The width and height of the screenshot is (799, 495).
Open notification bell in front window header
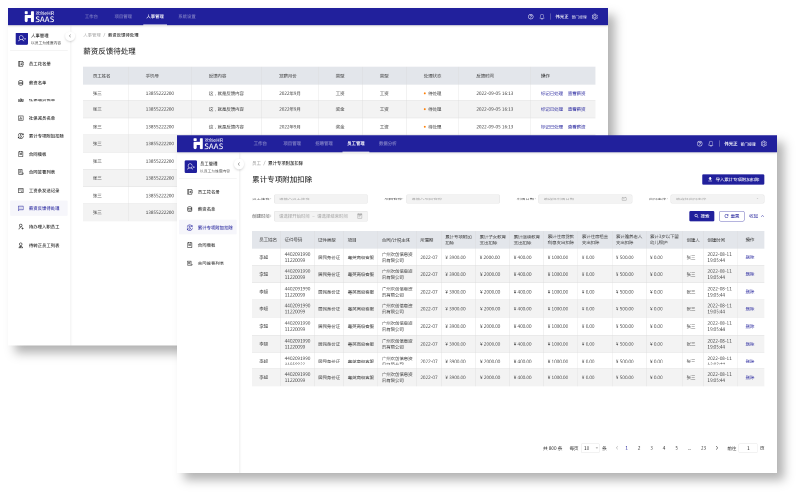tap(710, 144)
